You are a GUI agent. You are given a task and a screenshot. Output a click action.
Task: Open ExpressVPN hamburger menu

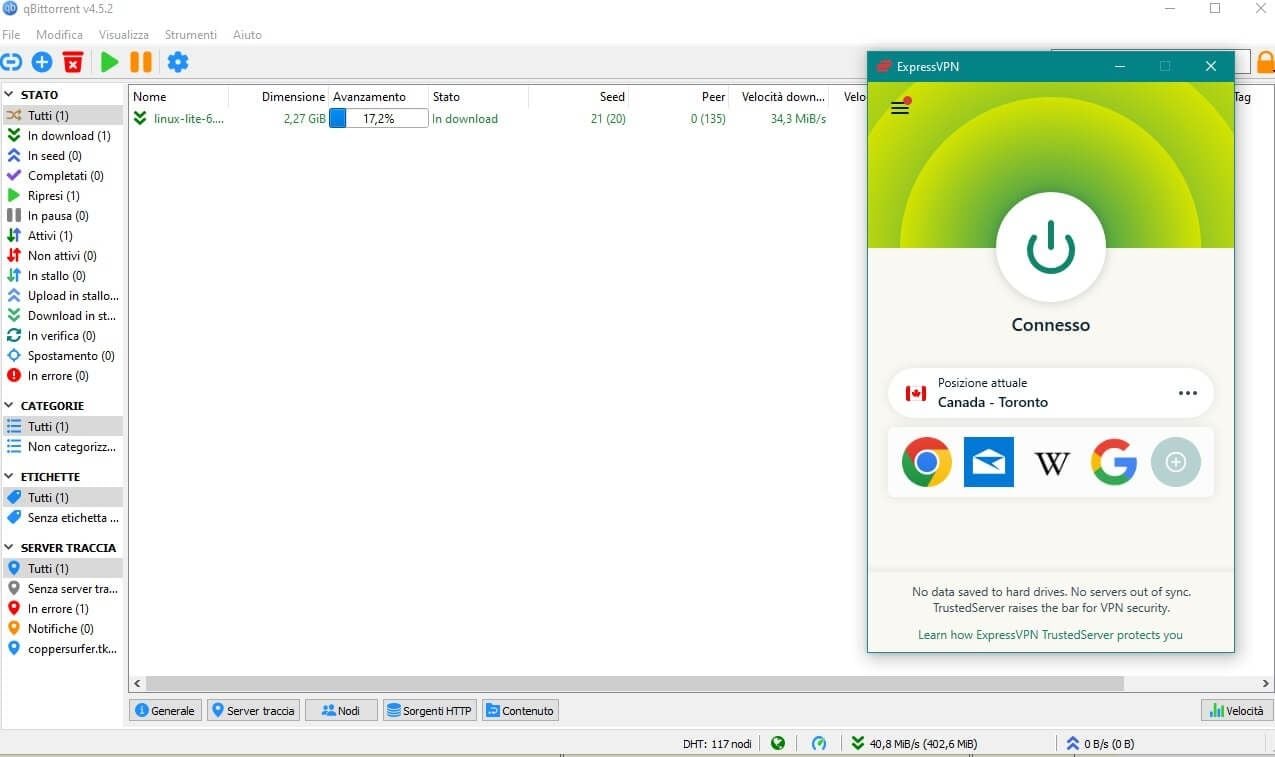pyautogui.click(x=900, y=106)
